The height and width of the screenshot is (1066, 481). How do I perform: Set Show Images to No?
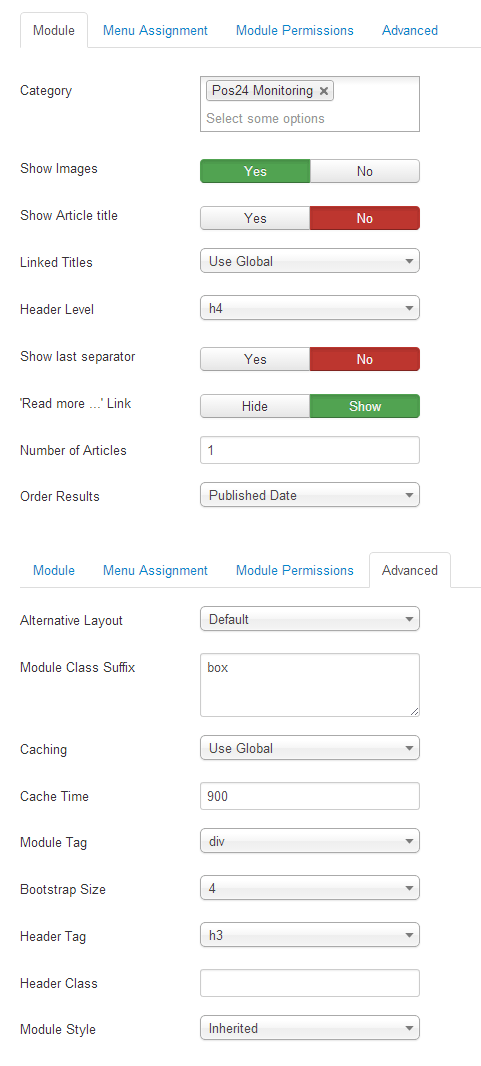click(365, 171)
